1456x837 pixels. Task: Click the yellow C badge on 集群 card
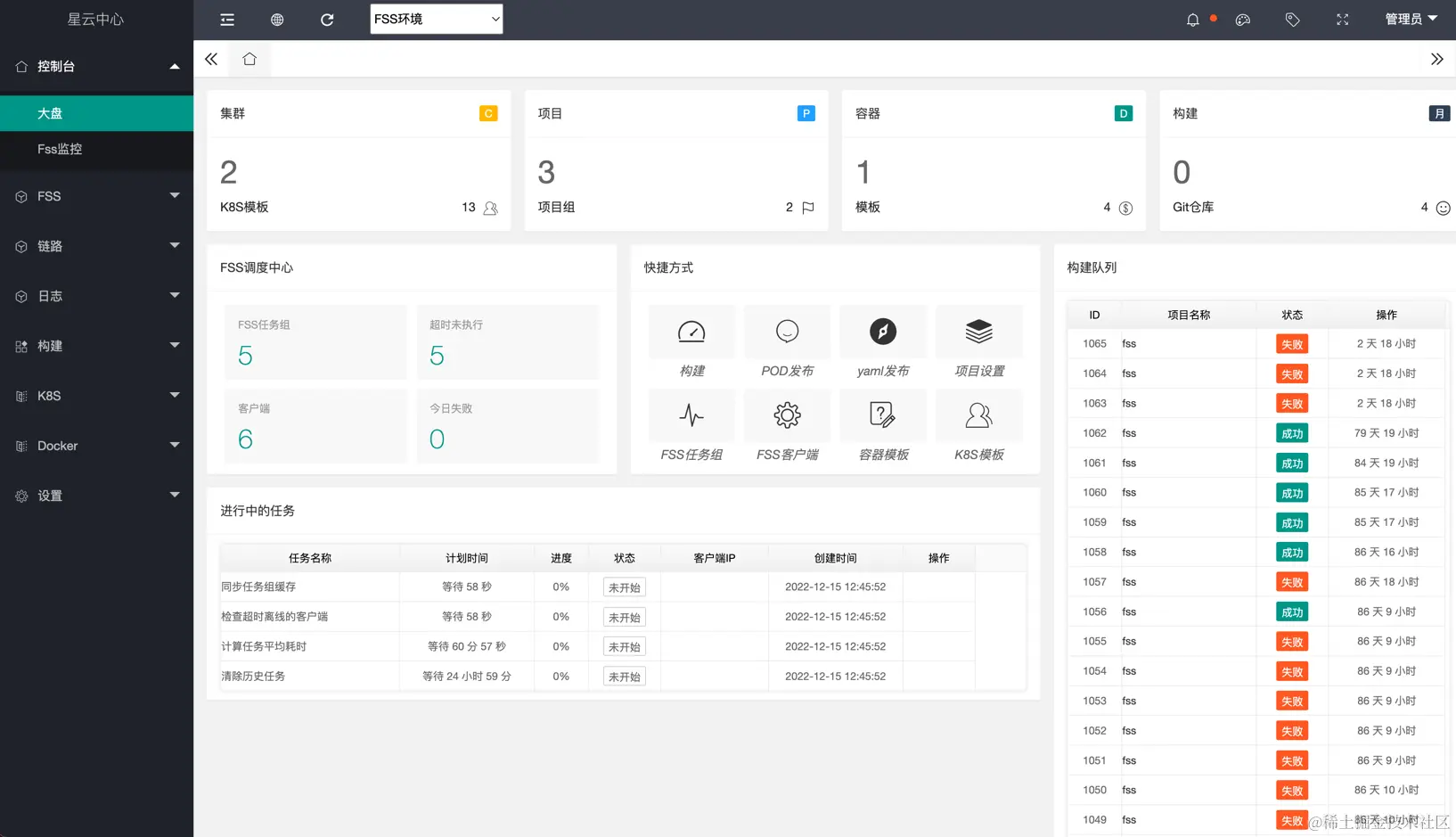point(488,113)
